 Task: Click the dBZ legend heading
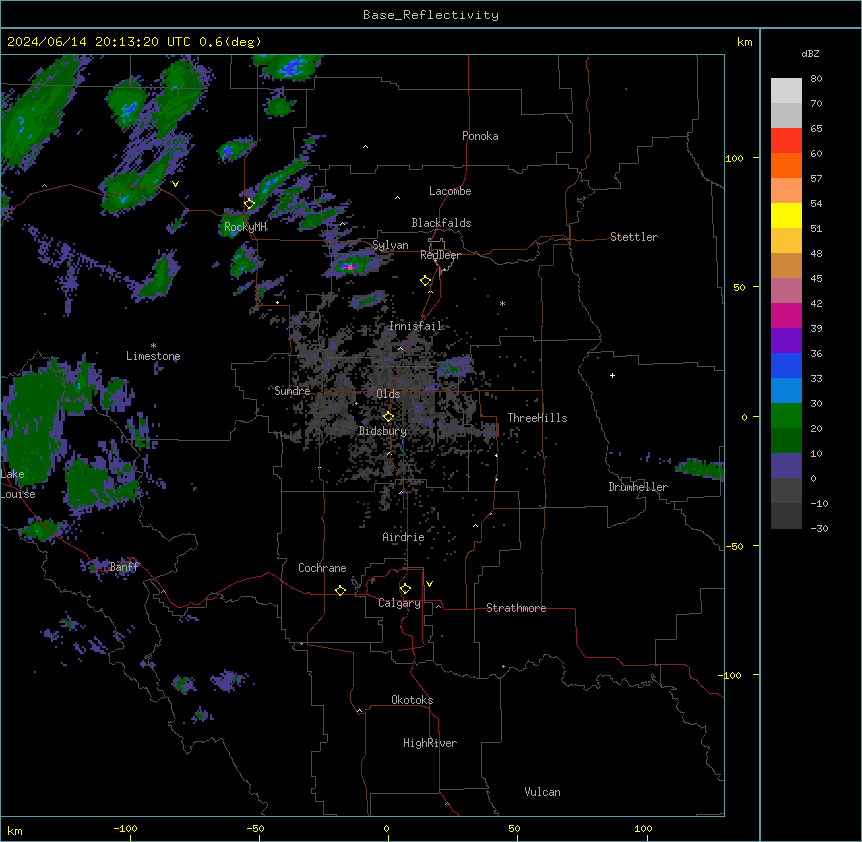(810, 53)
